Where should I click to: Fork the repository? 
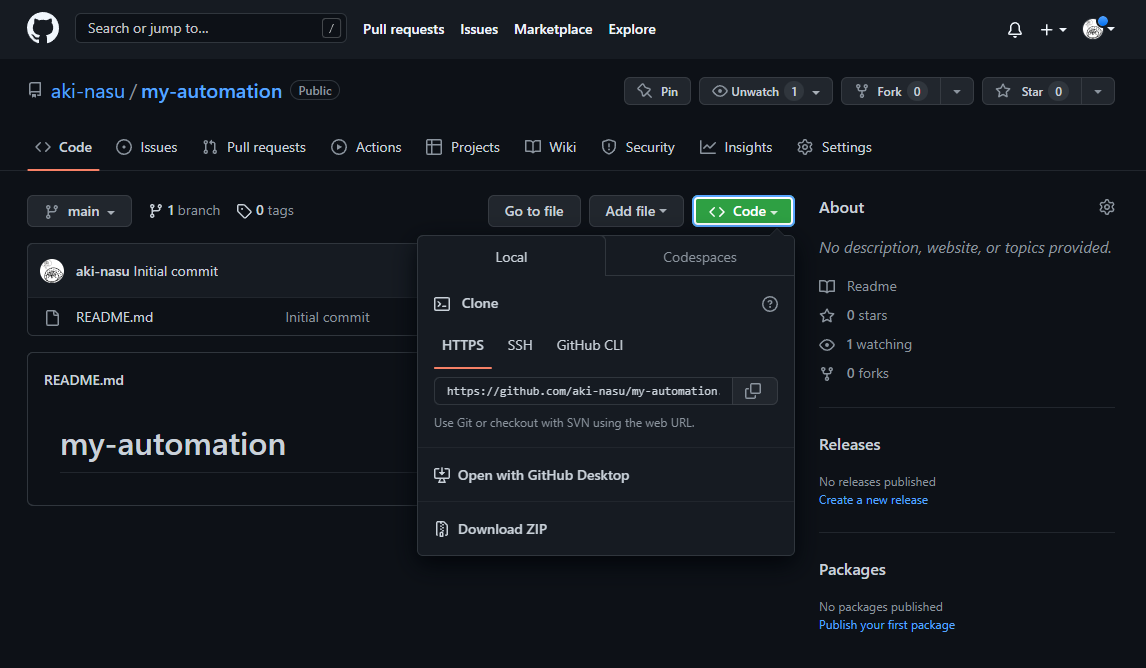[890, 91]
